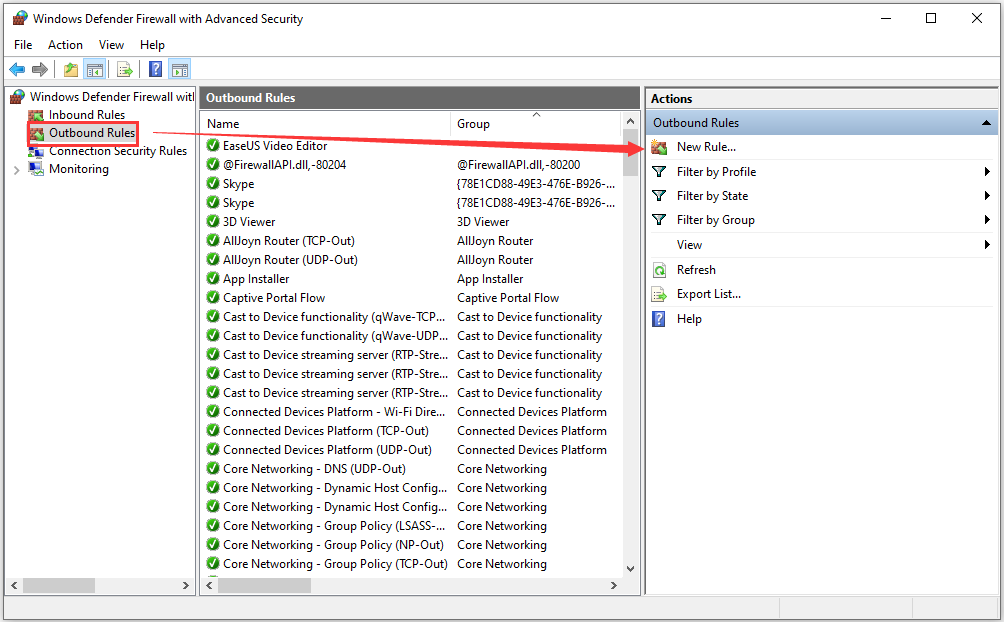Screen dimensions: 1004x622
Task: Select Connected Devices Platform - Wi-Fi Dire rule
Action: pyautogui.click(x=334, y=412)
